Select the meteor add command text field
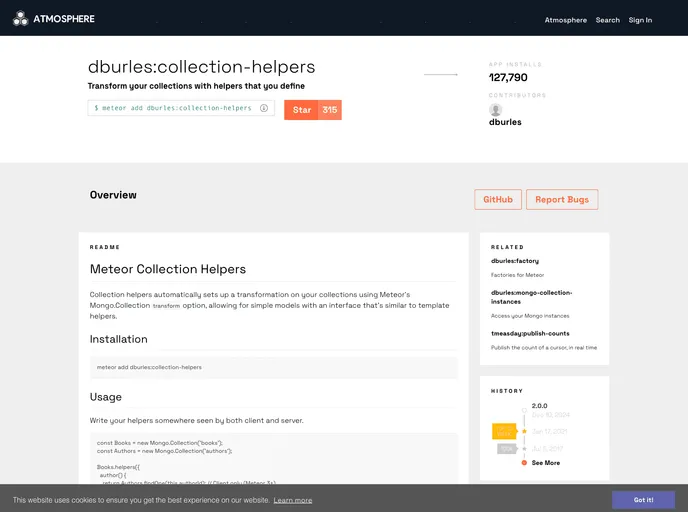This screenshot has height=512, width=688. [181, 108]
